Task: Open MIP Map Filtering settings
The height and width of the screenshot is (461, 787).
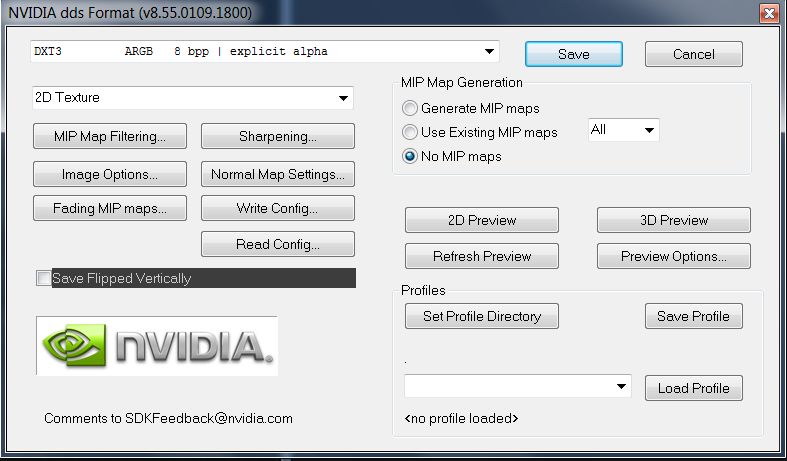Action: [110, 136]
